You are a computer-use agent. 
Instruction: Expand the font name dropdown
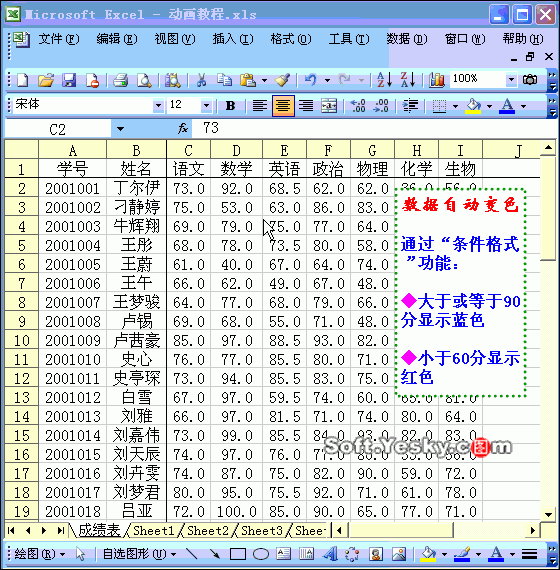tap(158, 105)
